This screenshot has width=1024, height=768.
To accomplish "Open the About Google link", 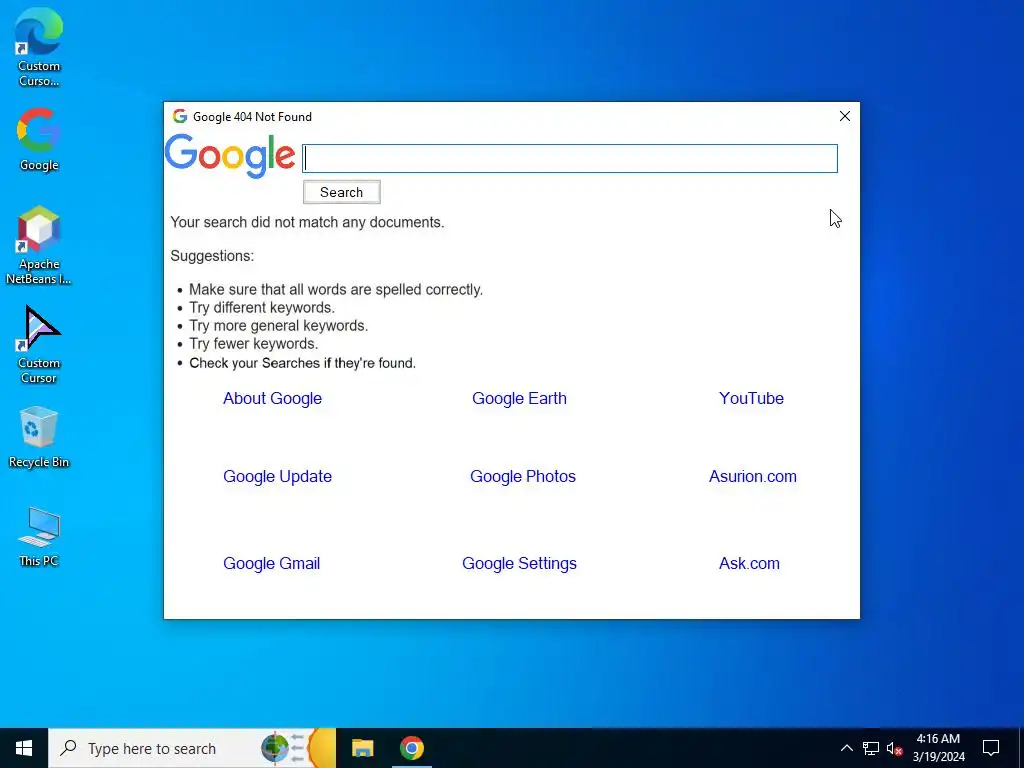I will [x=272, y=398].
